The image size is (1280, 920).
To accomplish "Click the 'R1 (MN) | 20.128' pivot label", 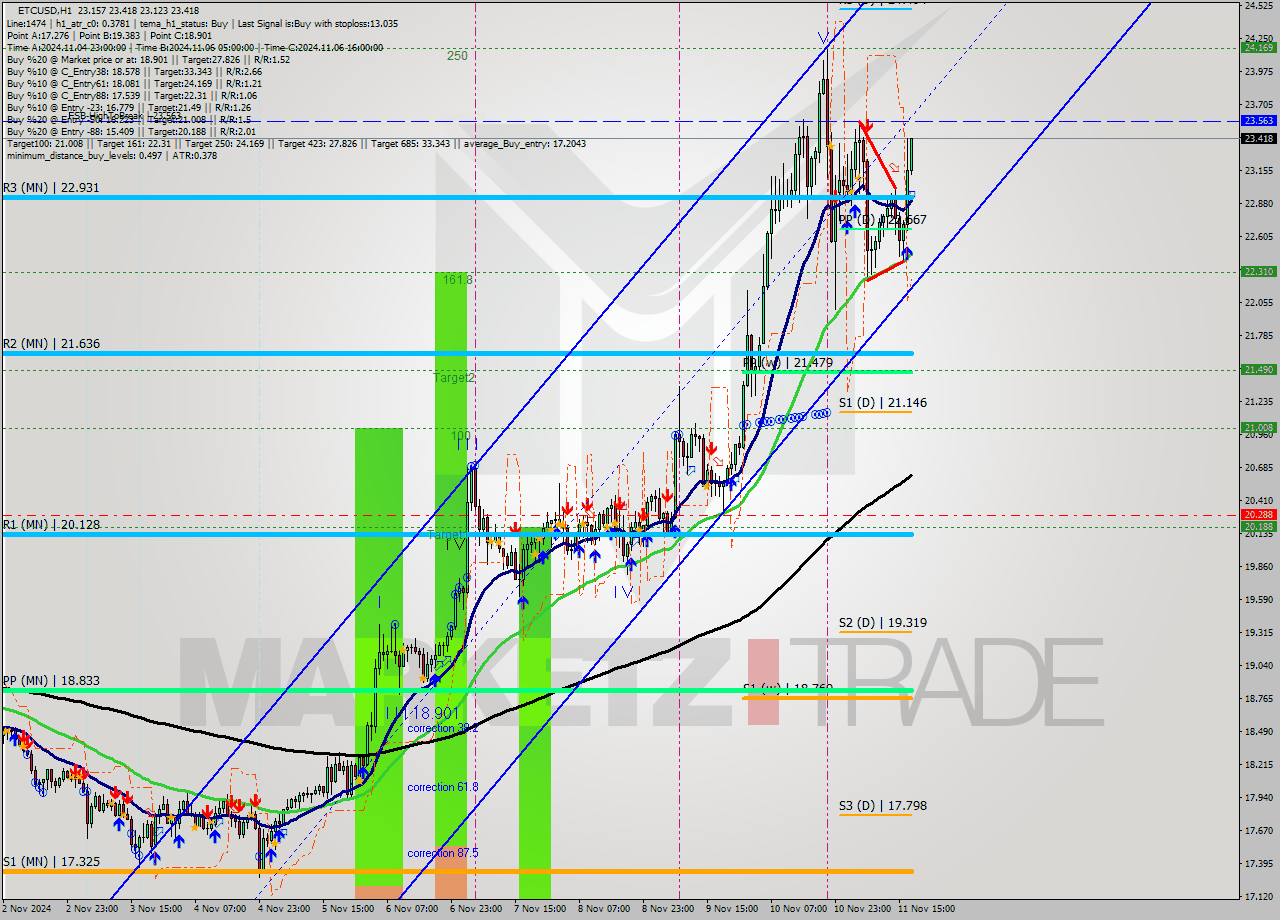I will (x=50, y=524).
